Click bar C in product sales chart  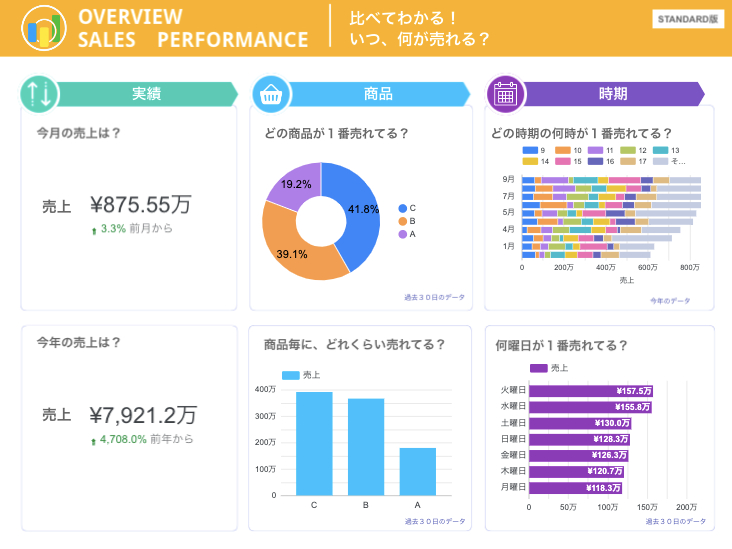[314, 443]
